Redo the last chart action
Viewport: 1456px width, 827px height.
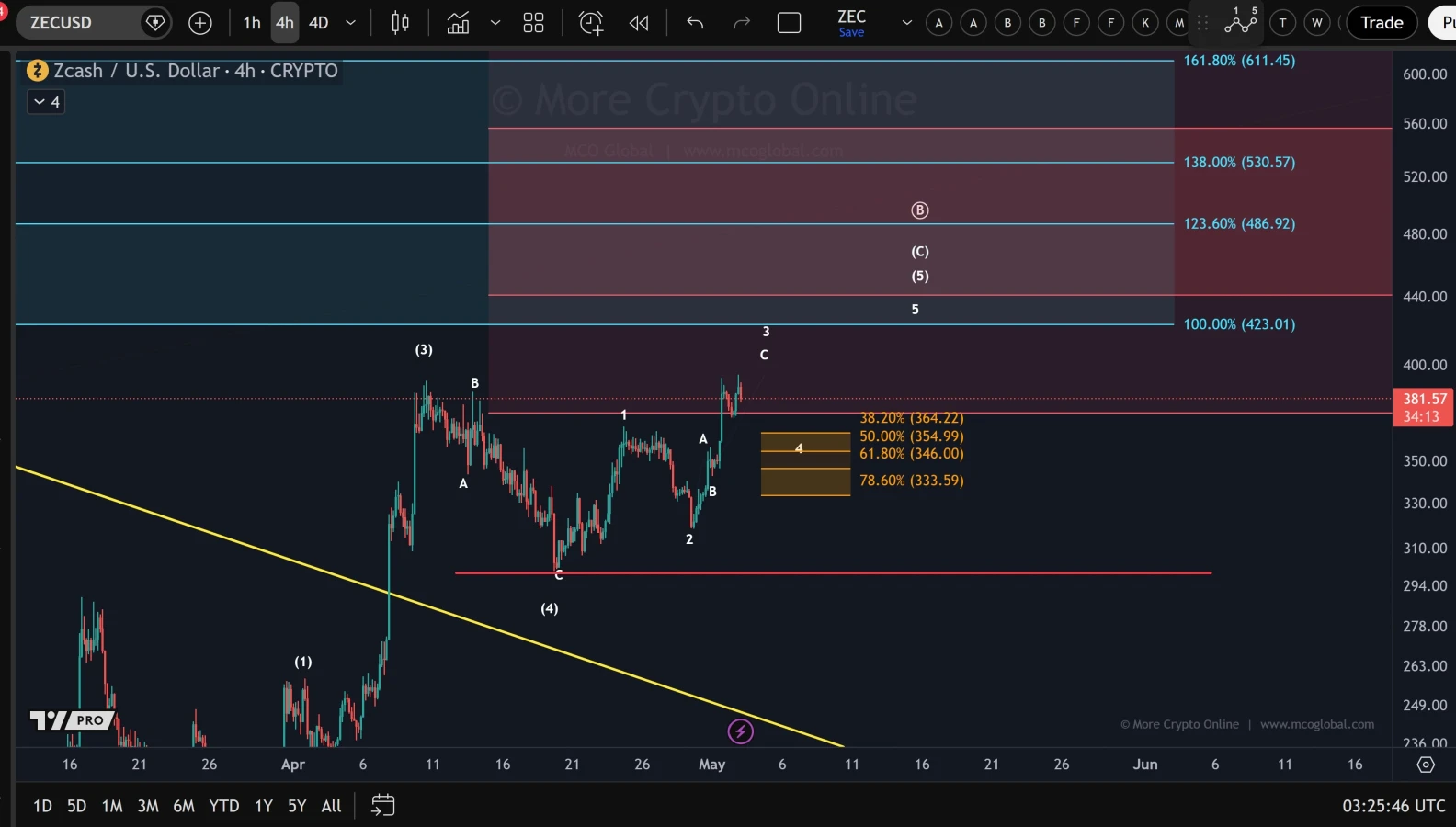click(742, 23)
